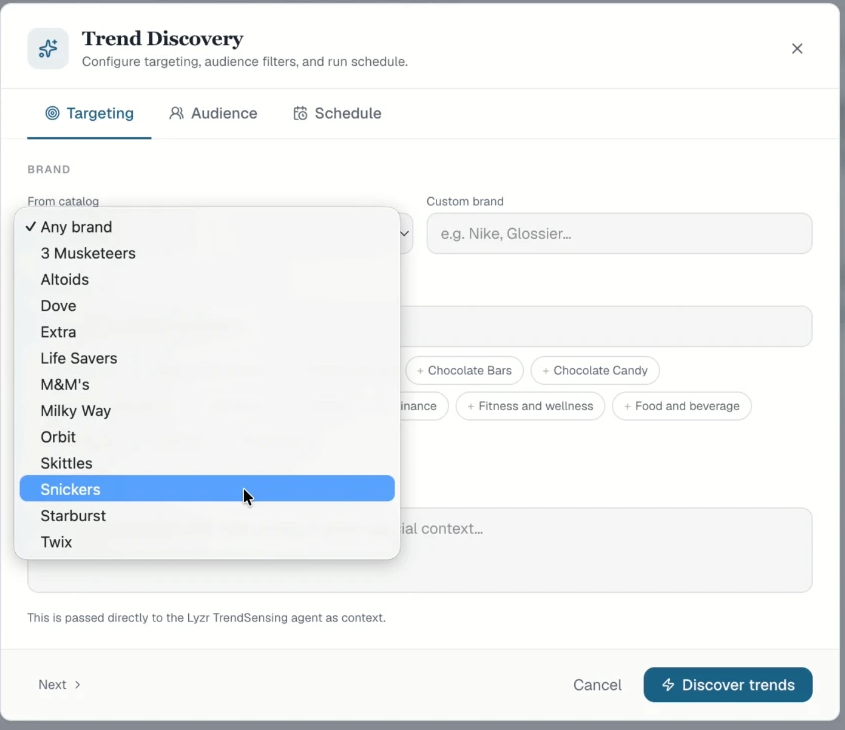Click the From catalog dropdown chevron

click(405, 234)
